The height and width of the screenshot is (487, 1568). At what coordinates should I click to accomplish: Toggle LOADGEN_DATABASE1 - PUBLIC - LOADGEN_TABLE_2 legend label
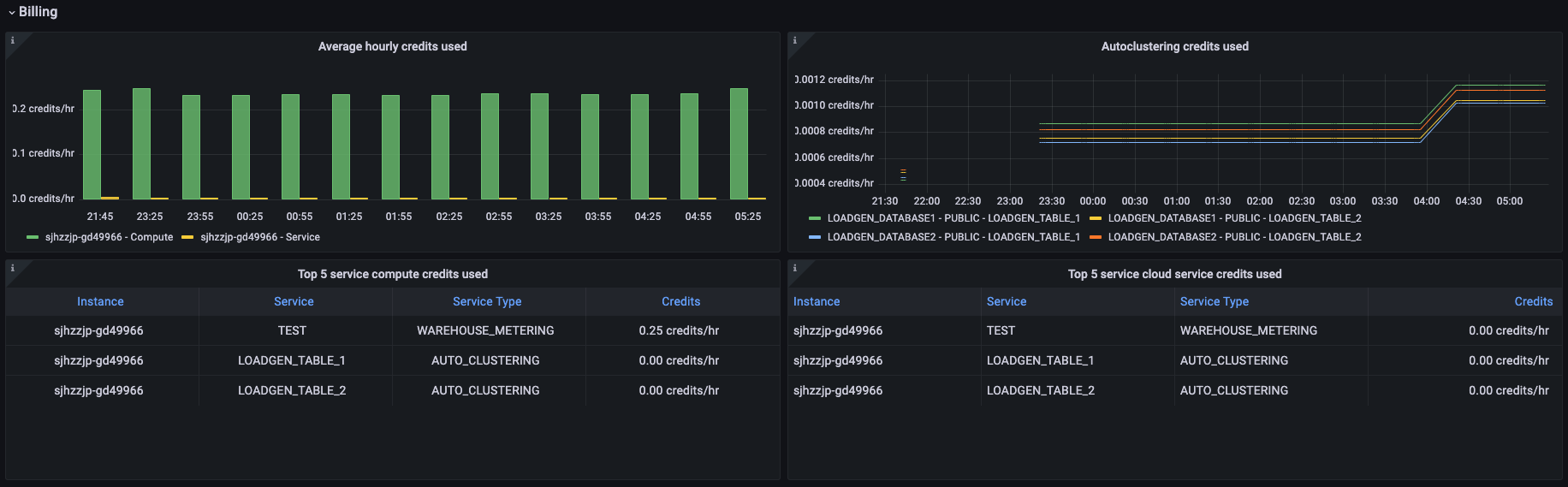coord(1234,218)
